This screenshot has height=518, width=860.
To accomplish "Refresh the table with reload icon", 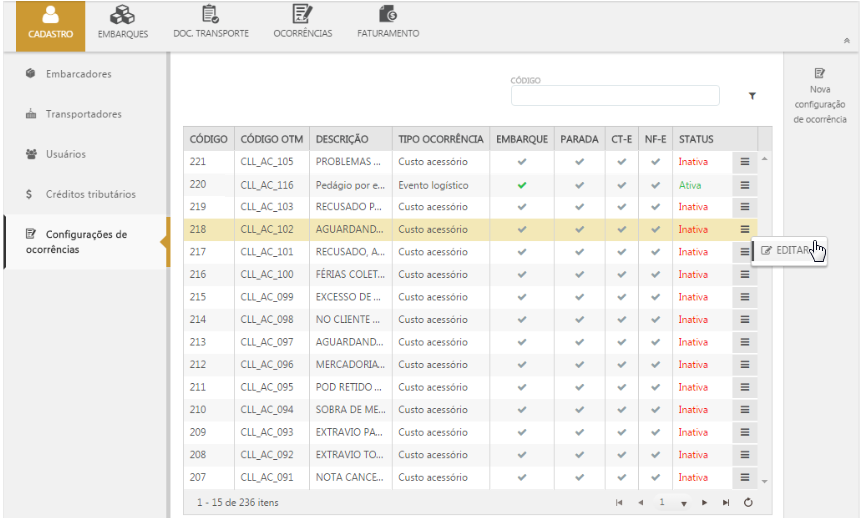I will pyautogui.click(x=748, y=502).
